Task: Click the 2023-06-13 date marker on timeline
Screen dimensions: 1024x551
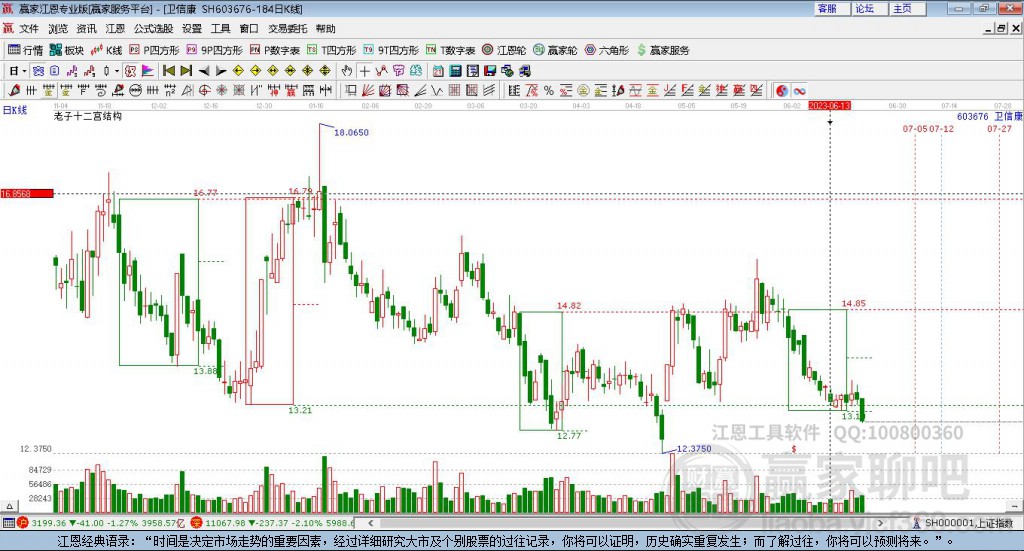Action: 829,105
